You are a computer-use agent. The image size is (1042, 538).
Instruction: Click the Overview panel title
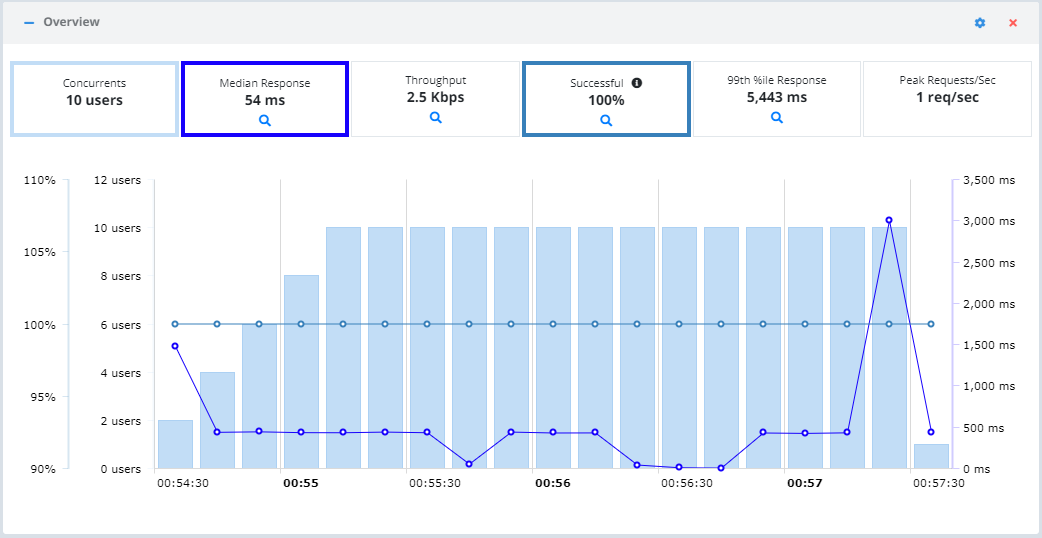[x=72, y=22]
